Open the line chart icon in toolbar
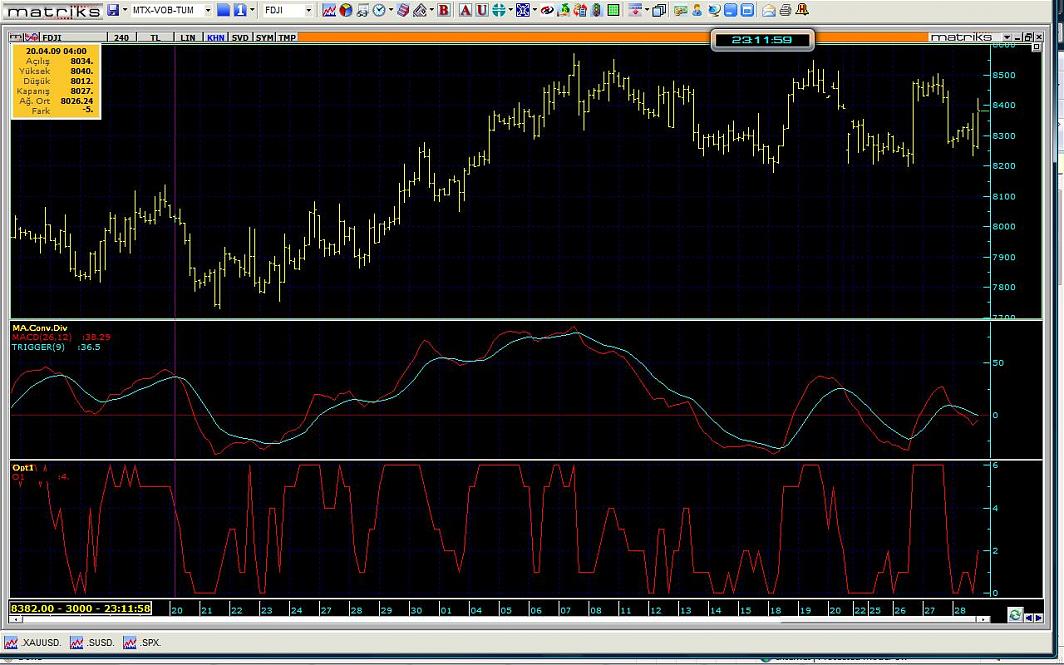The image size is (1064, 665). click(x=328, y=10)
